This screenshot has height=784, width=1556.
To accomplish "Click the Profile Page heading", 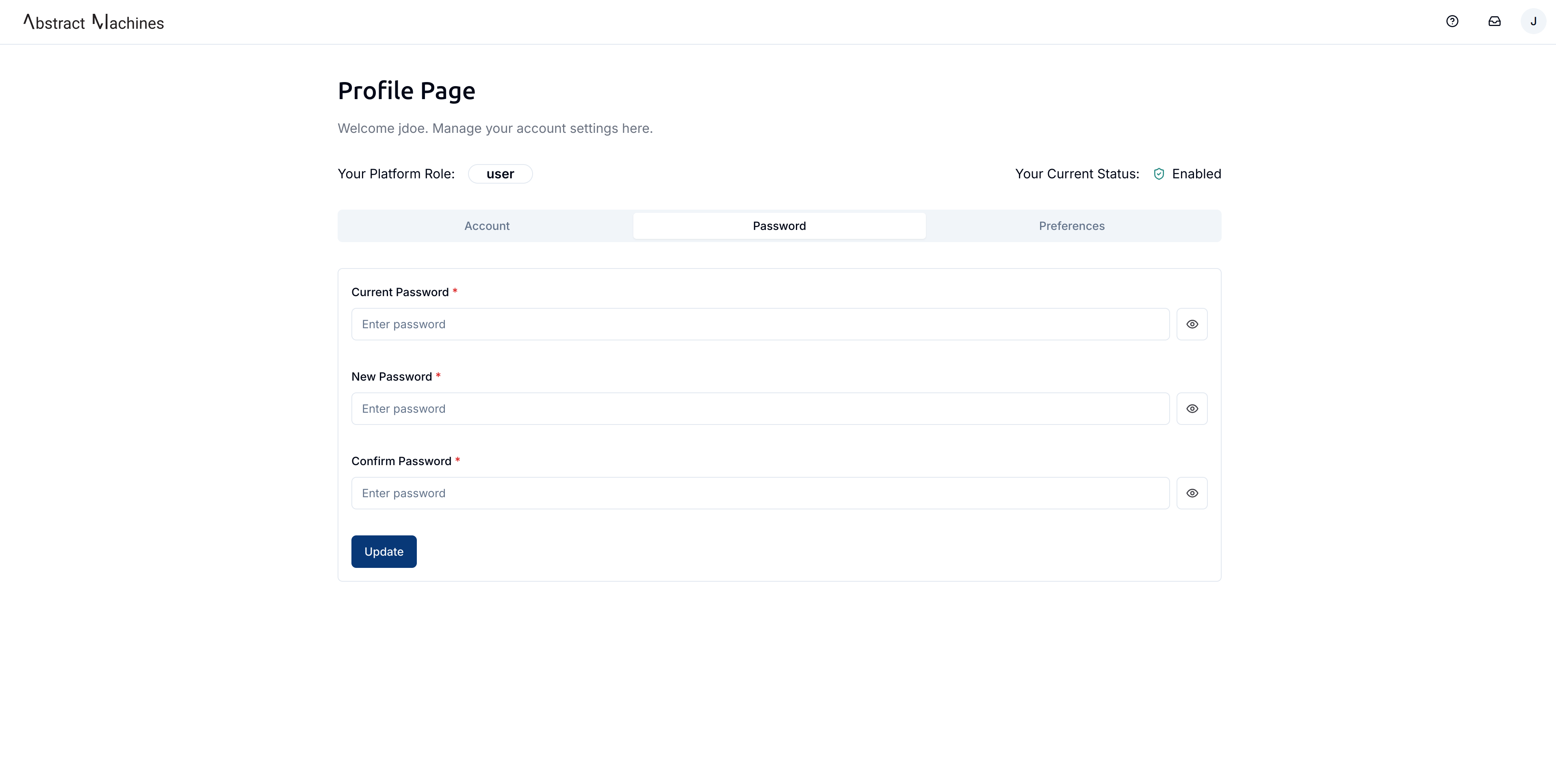I will click(x=407, y=91).
